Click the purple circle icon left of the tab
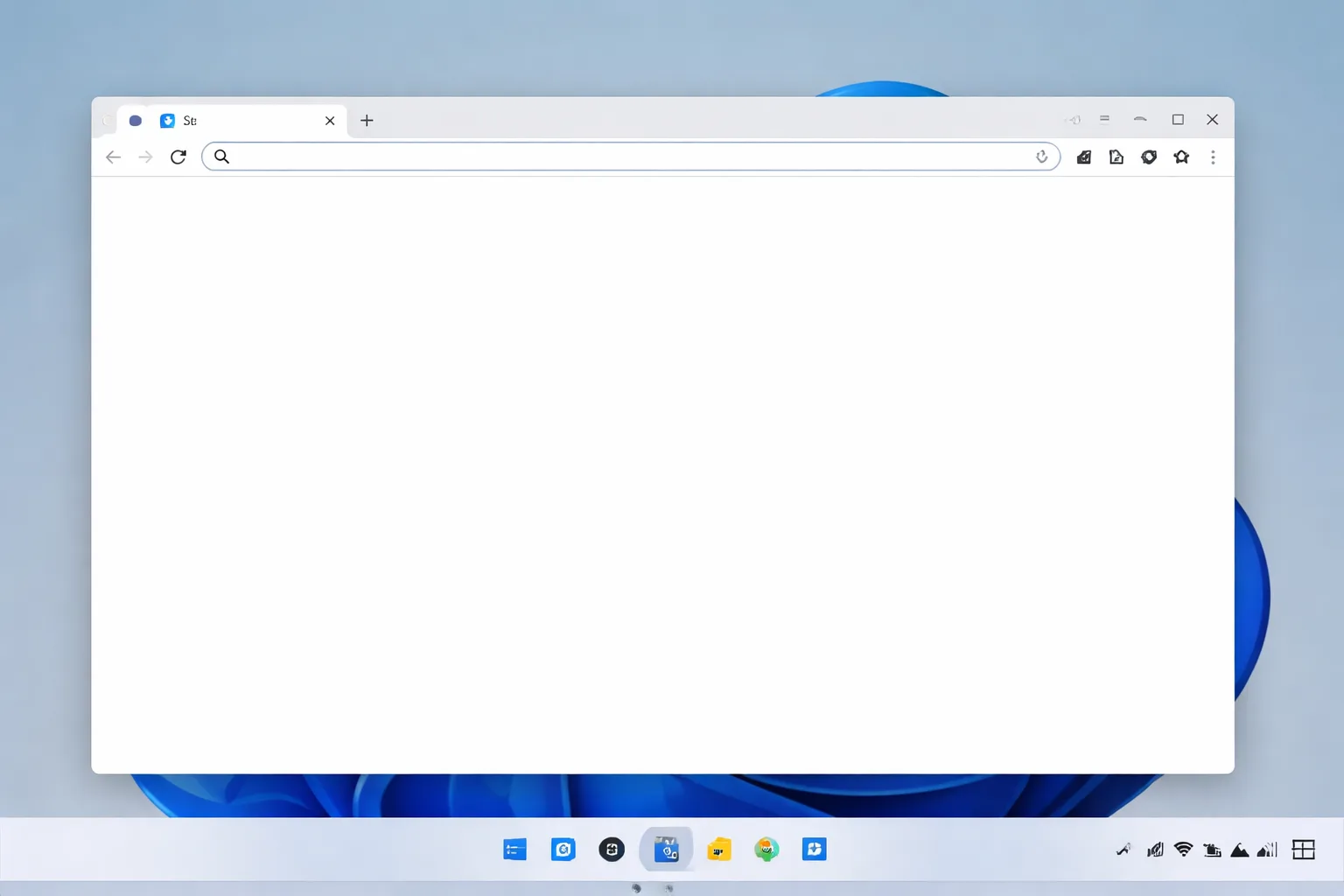 tap(136, 121)
